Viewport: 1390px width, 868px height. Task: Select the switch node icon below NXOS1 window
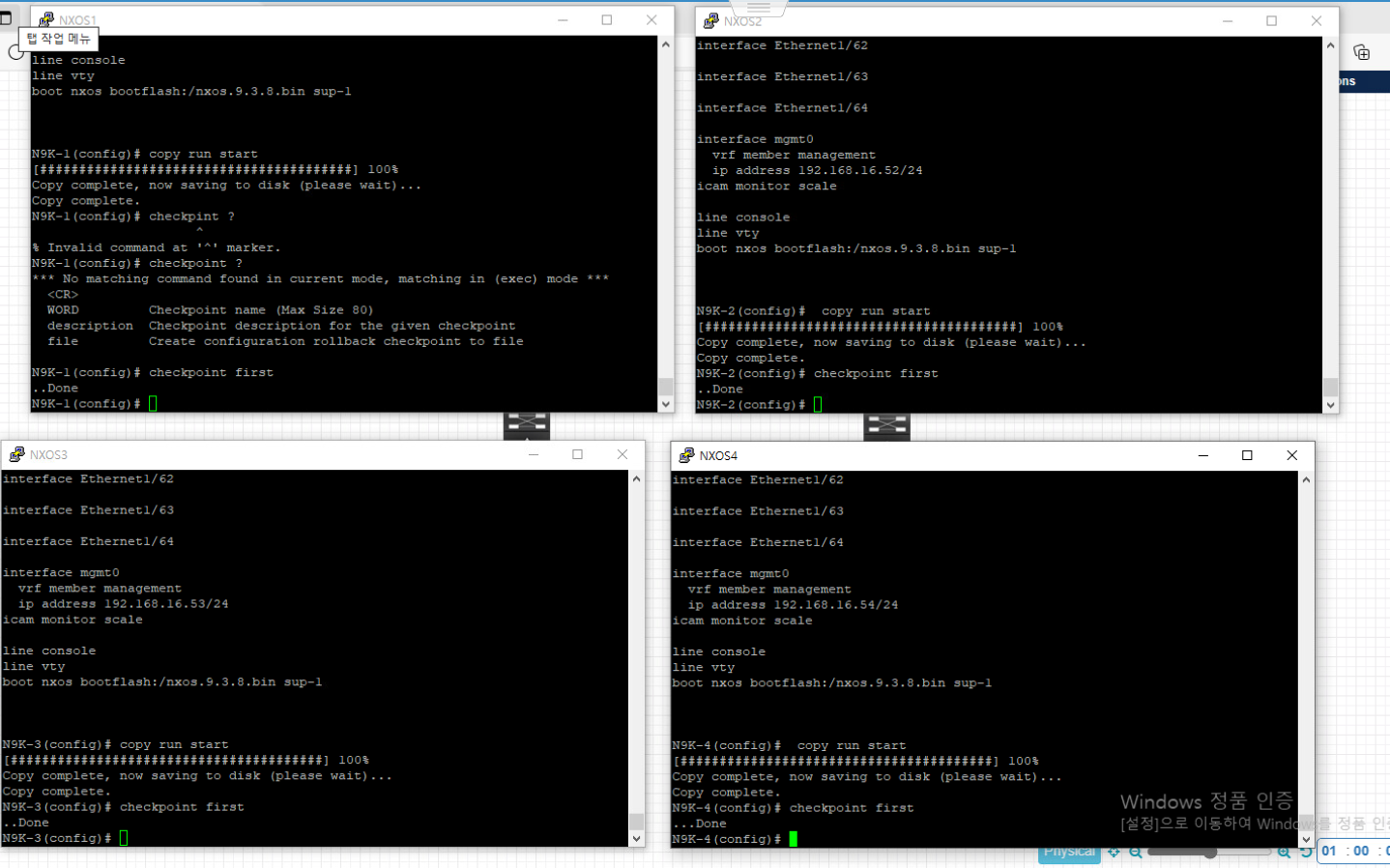[x=527, y=425]
